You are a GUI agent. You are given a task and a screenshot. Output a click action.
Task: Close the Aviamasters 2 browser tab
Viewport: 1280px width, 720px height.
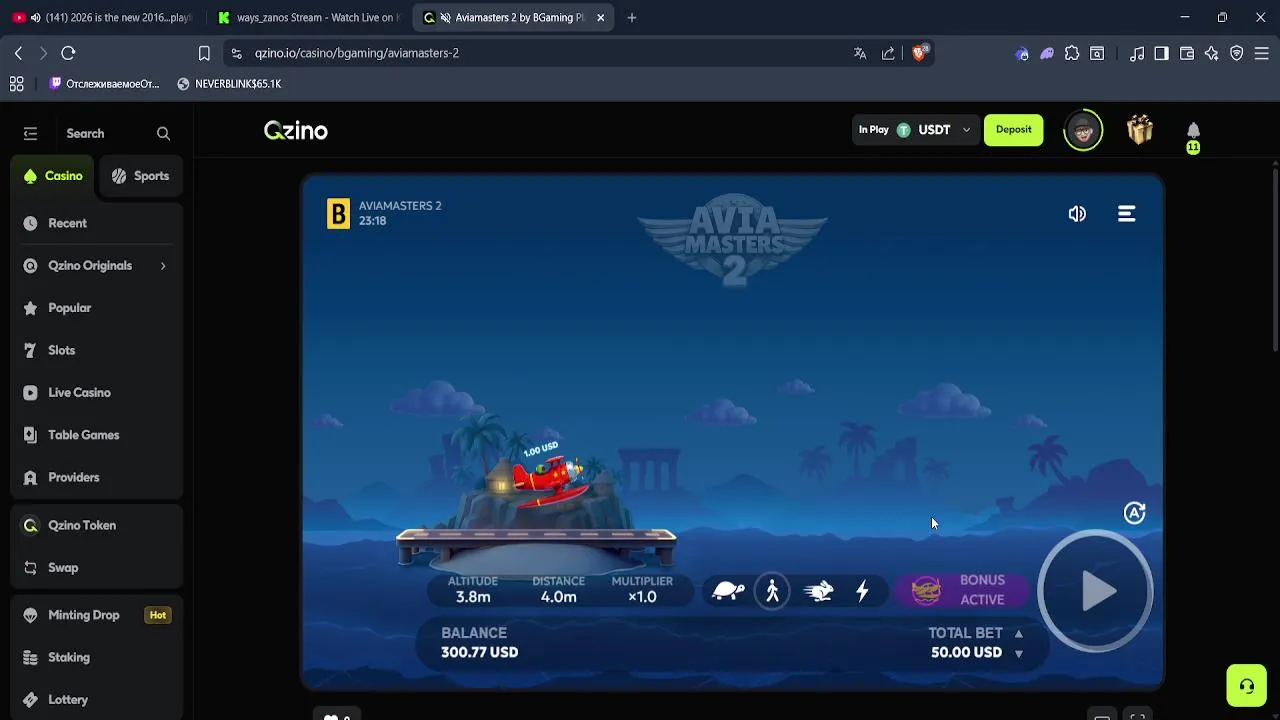601,17
